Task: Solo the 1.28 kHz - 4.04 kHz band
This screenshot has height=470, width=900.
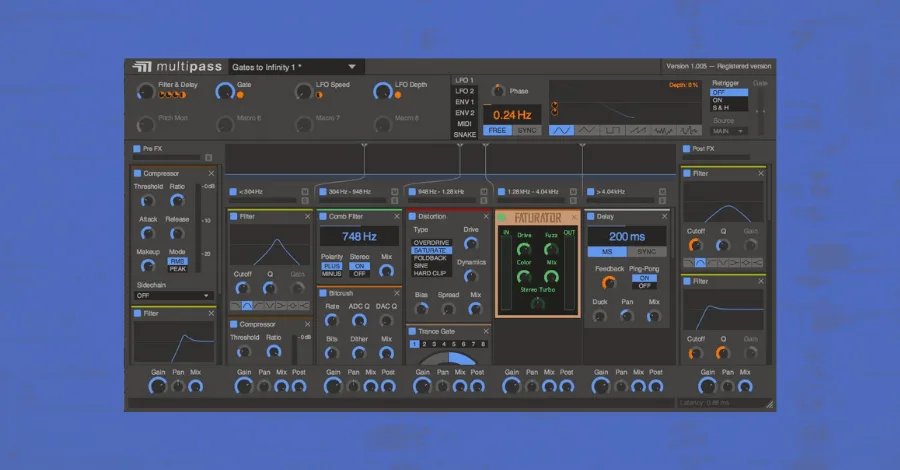Action: pos(573,201)
